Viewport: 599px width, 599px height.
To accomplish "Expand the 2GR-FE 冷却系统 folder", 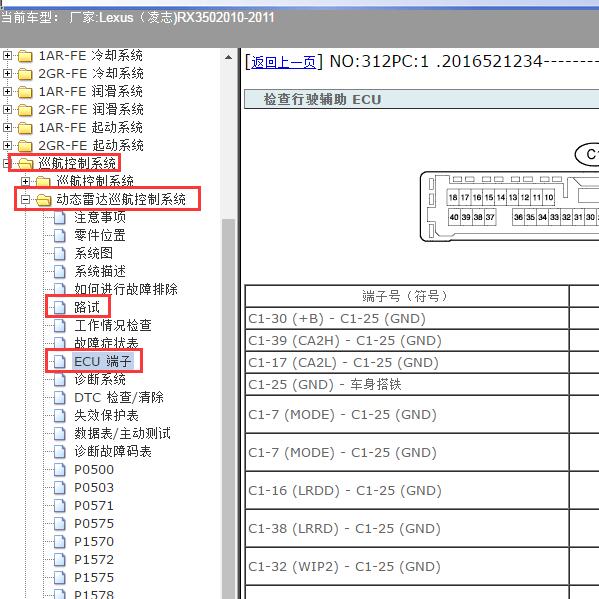I will click(7, 73).
